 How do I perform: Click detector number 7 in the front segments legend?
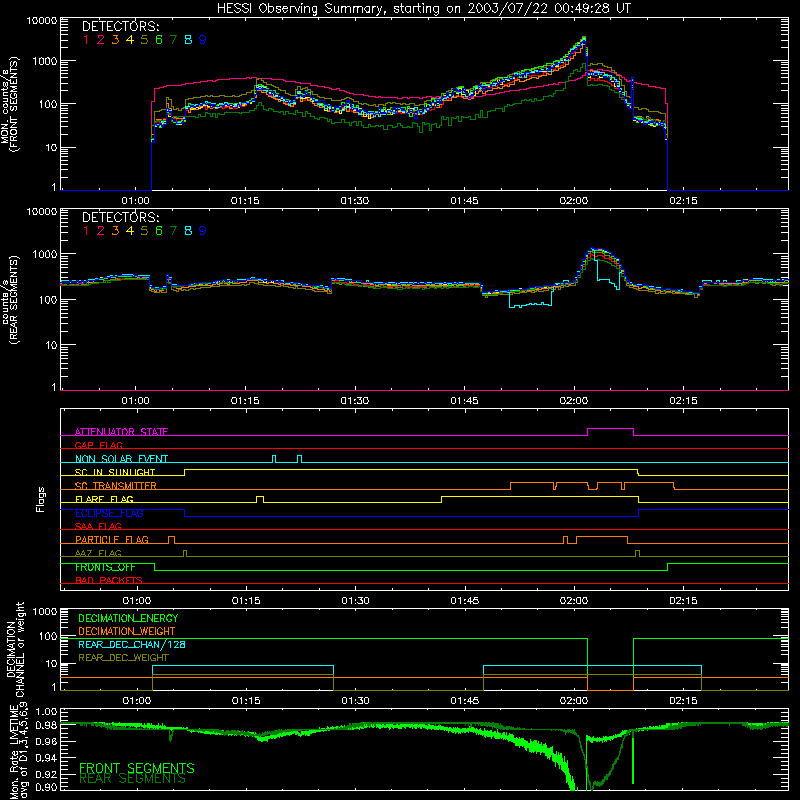point(173,39)
